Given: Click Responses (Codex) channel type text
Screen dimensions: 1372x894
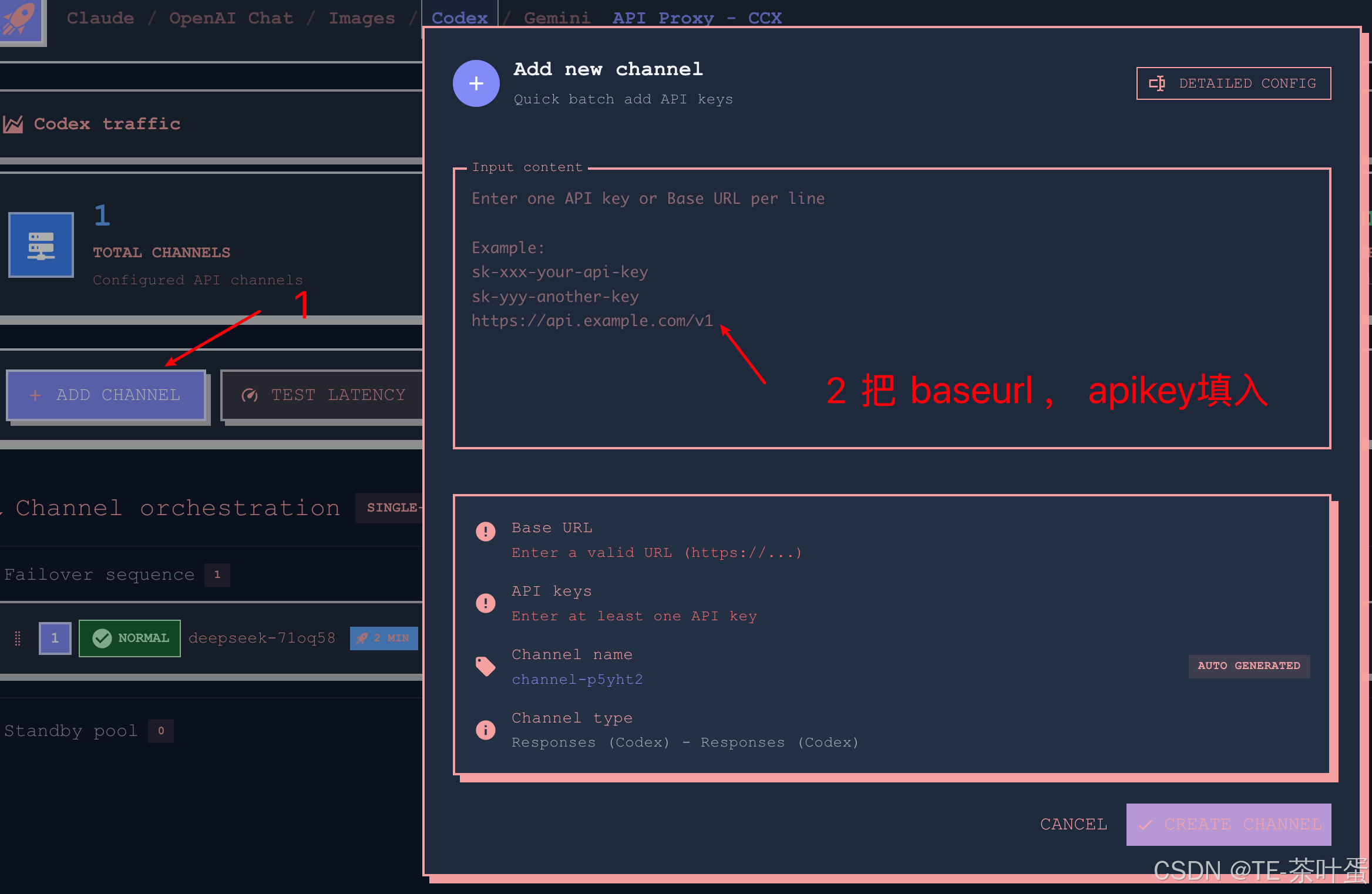Looking at the screenshot, I should pyautogui.click(x=685, y=742).
